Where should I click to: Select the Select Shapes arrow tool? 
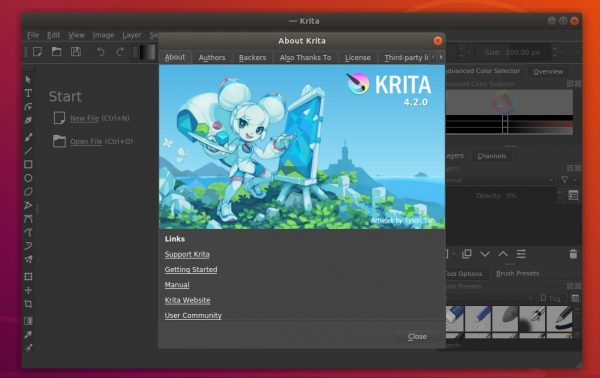pyautogui.click(x=28, y=80)
